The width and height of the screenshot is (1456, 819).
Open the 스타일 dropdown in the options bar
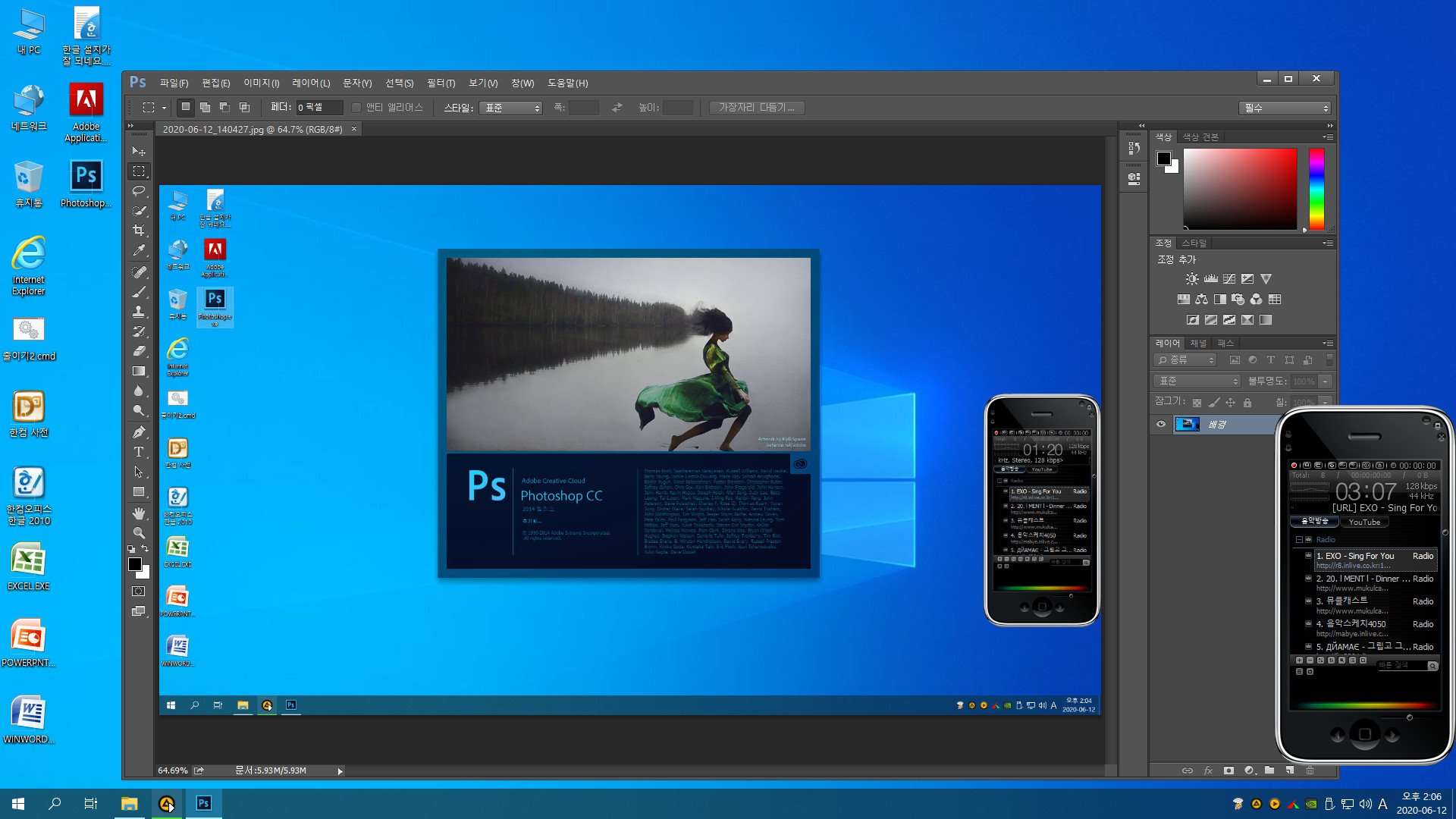tap(512, 108)
